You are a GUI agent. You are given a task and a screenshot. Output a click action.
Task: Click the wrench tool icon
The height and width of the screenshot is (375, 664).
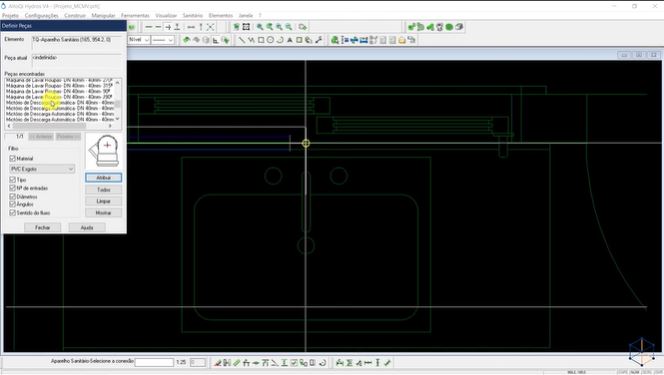(x=318, y=40)
